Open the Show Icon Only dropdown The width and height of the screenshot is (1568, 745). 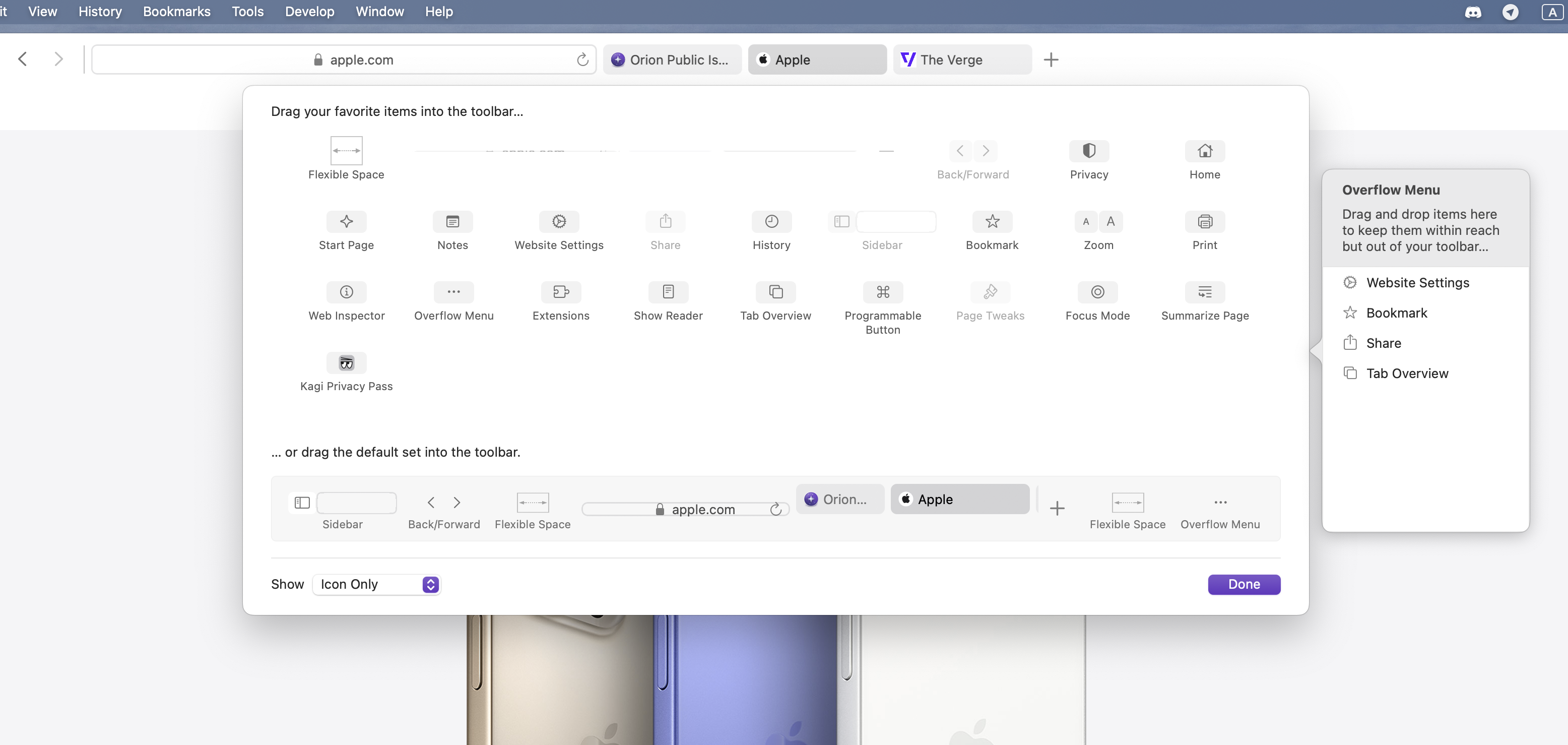[376, 584]
